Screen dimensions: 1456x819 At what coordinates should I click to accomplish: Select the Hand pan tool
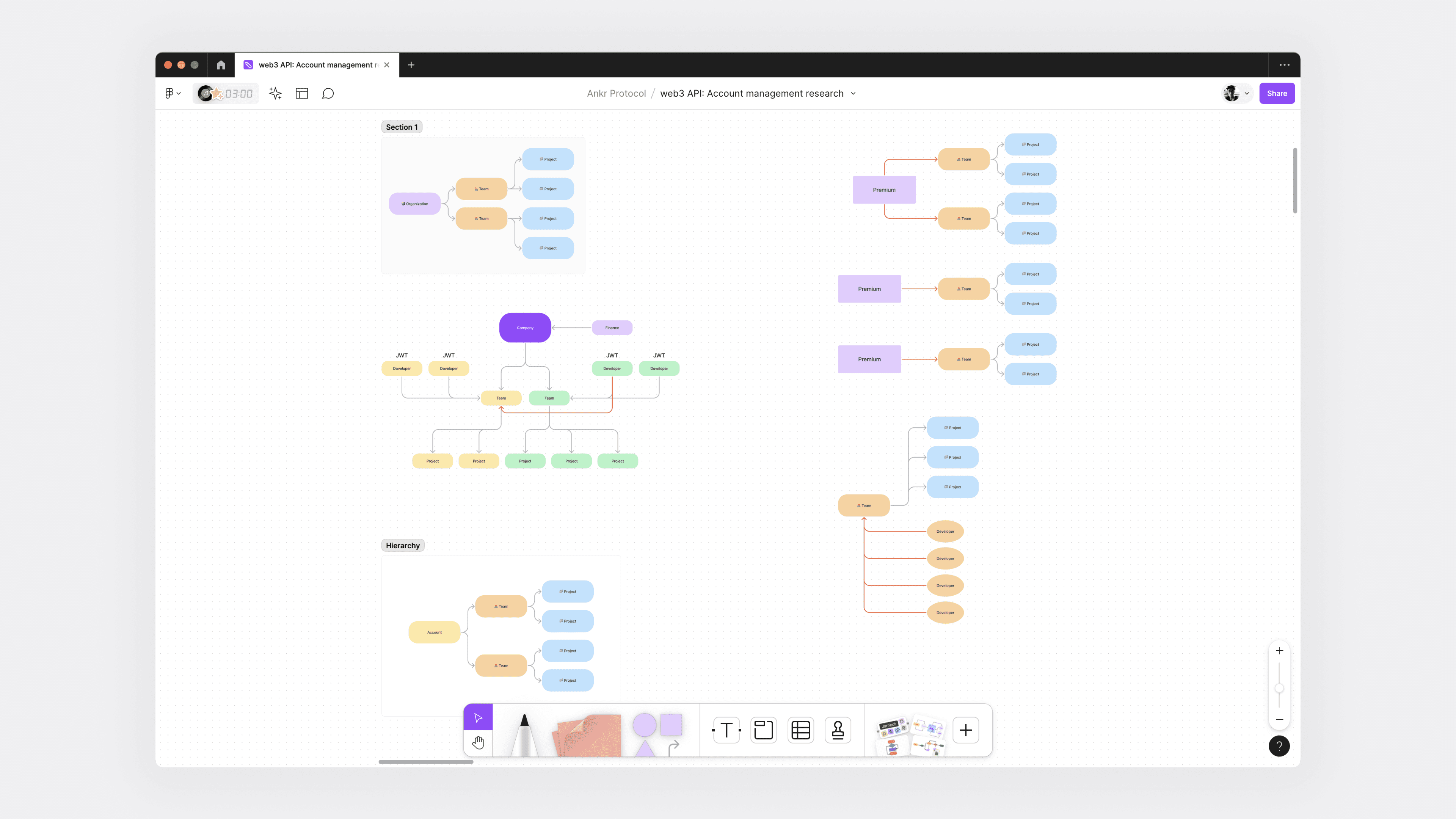[x=478, y=742]
